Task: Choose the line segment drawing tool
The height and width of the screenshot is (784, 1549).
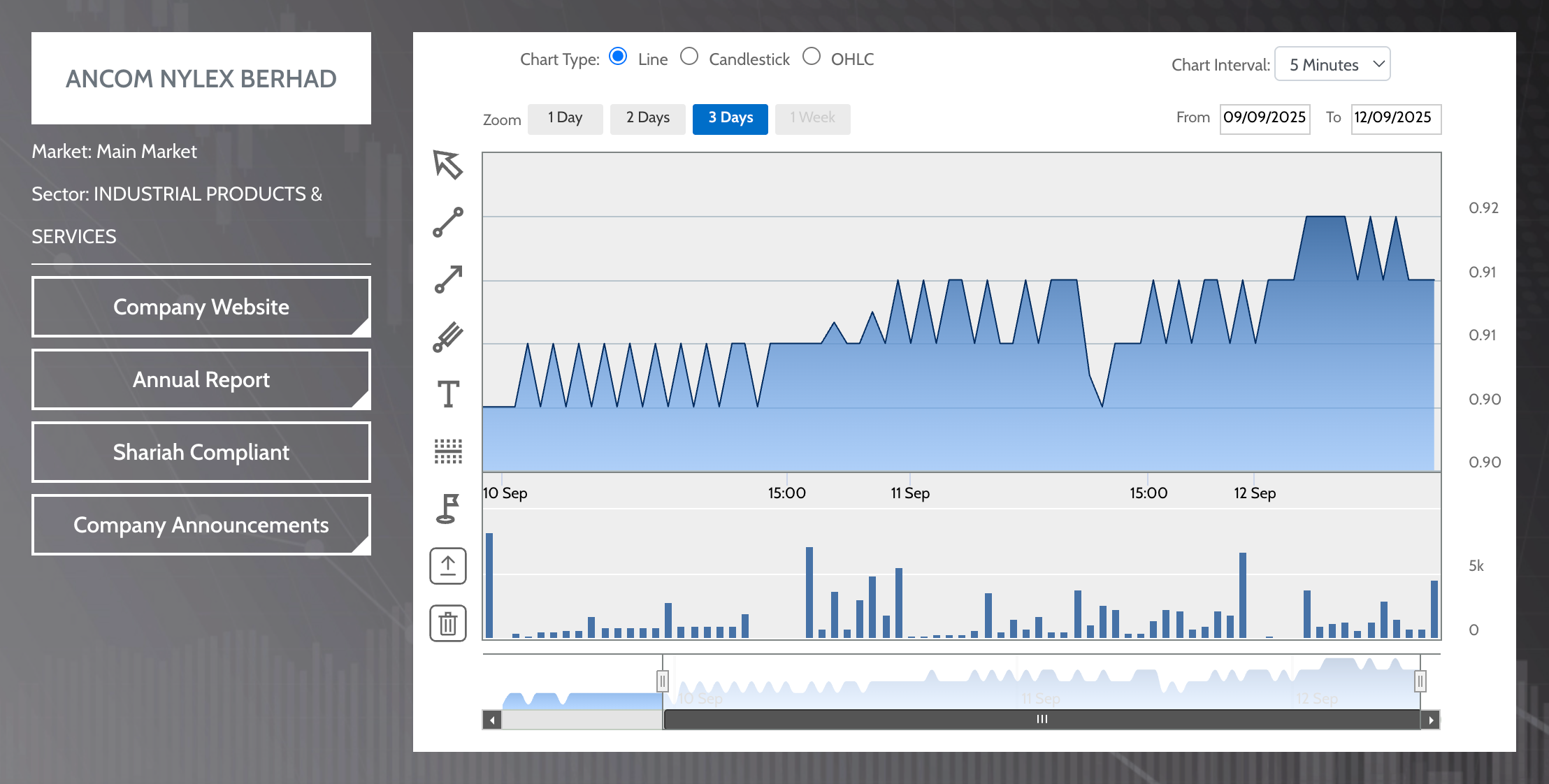Action: (x=448, y=222)
